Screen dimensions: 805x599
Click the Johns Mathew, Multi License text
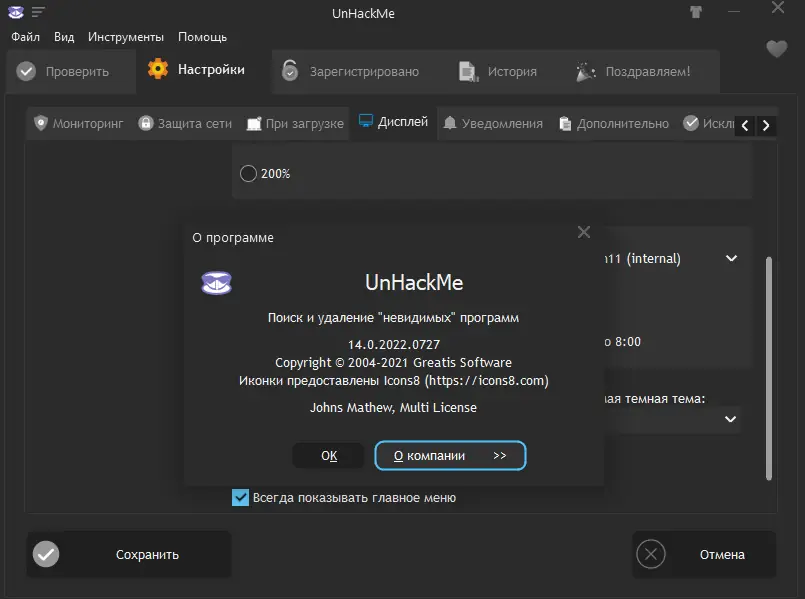pyautogui.click(x=393, y=408)
